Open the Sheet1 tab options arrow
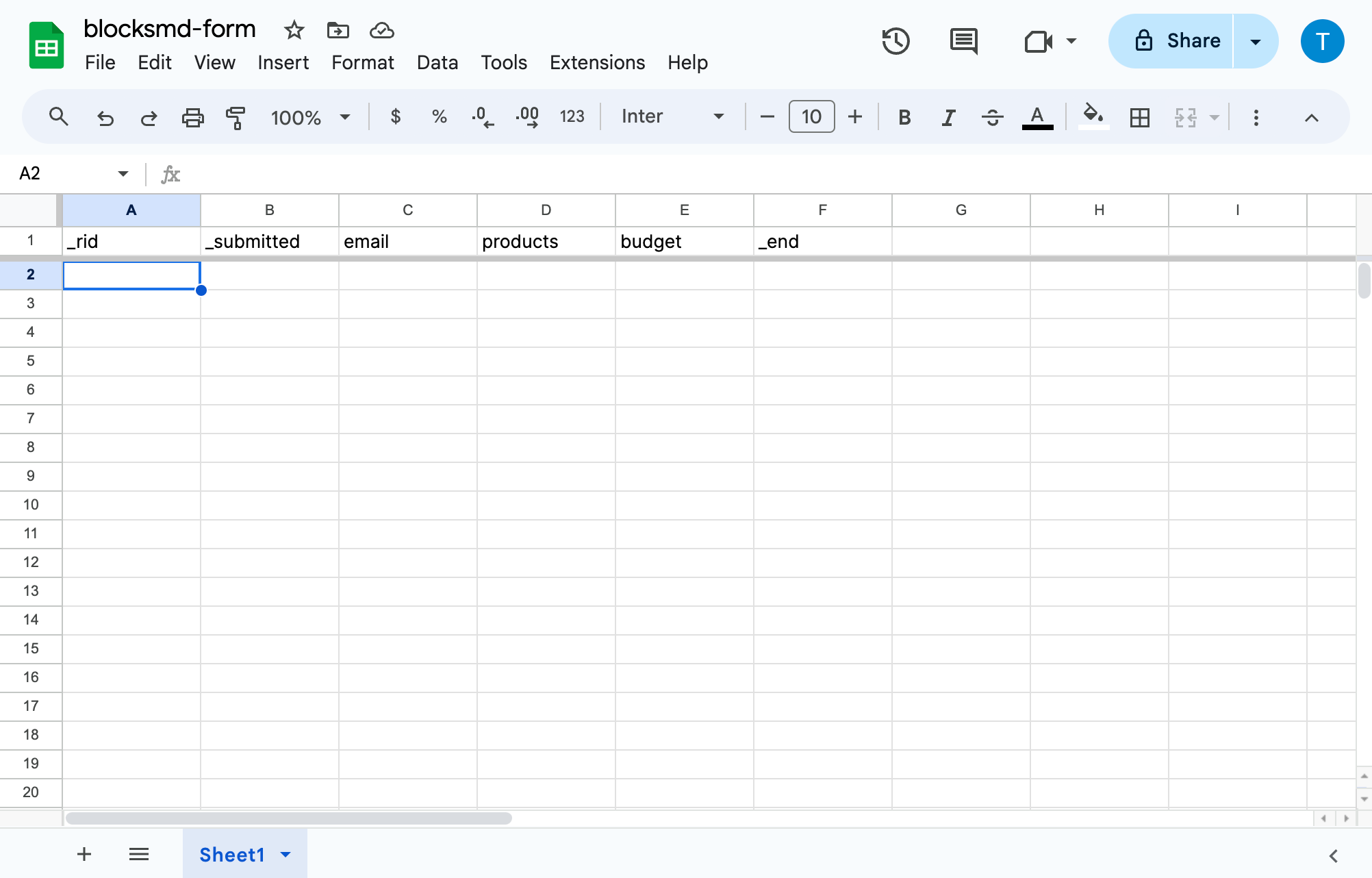 click(286, 854)
